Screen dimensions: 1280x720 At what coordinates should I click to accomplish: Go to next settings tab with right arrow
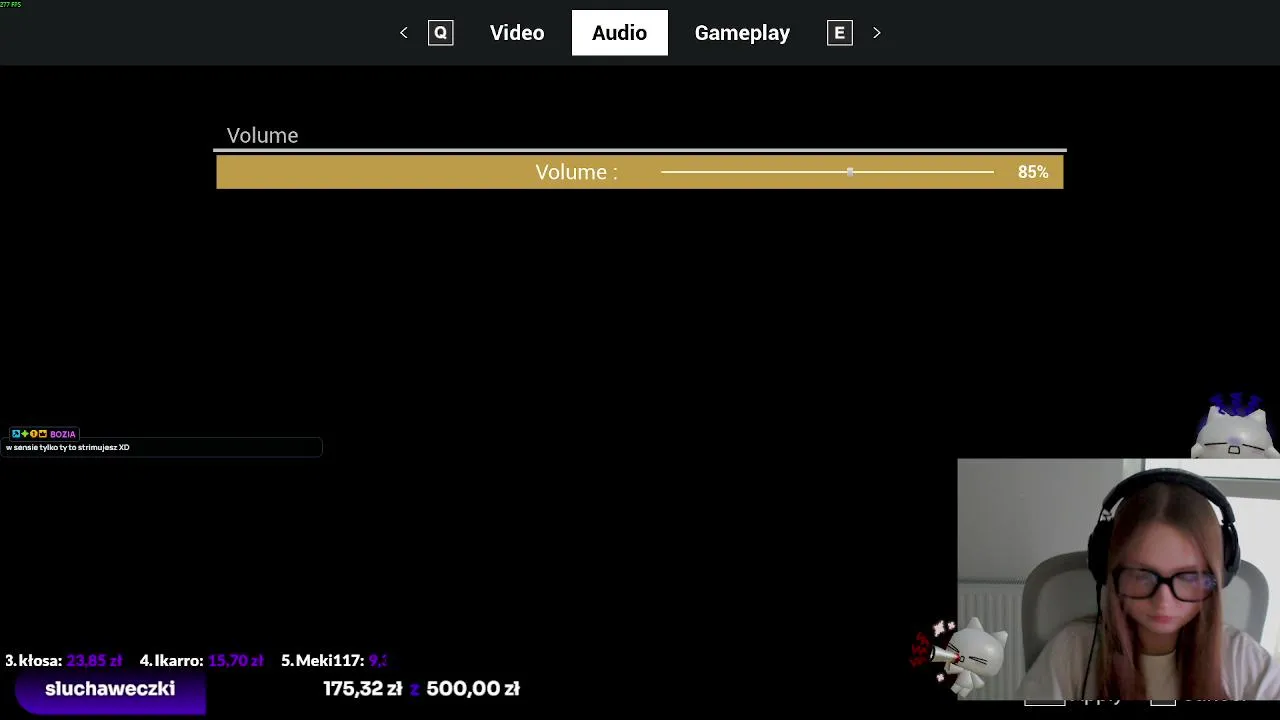tap(877, 33)
